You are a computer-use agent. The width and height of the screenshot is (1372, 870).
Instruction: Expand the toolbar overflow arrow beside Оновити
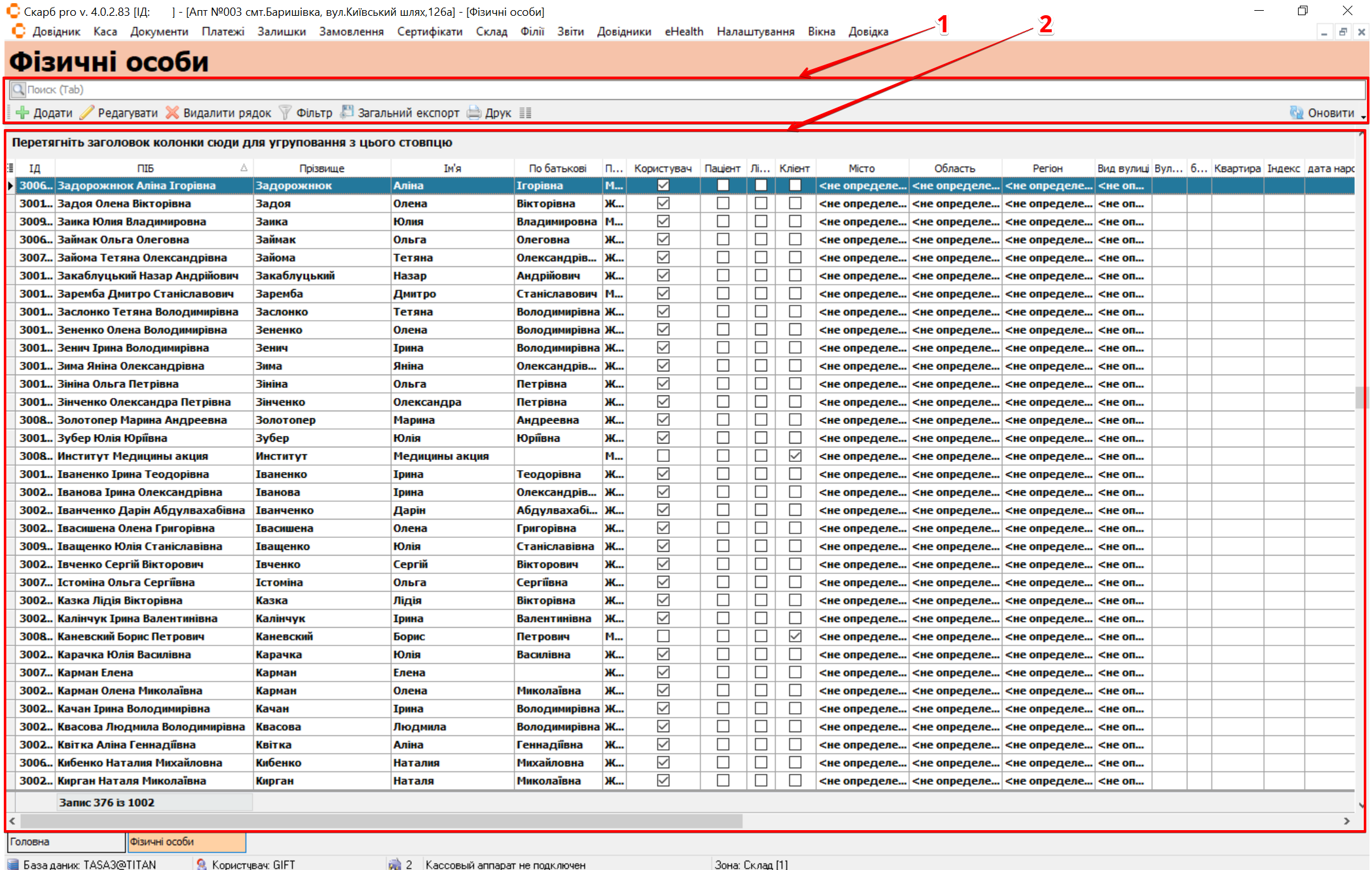coord(1363,116)
